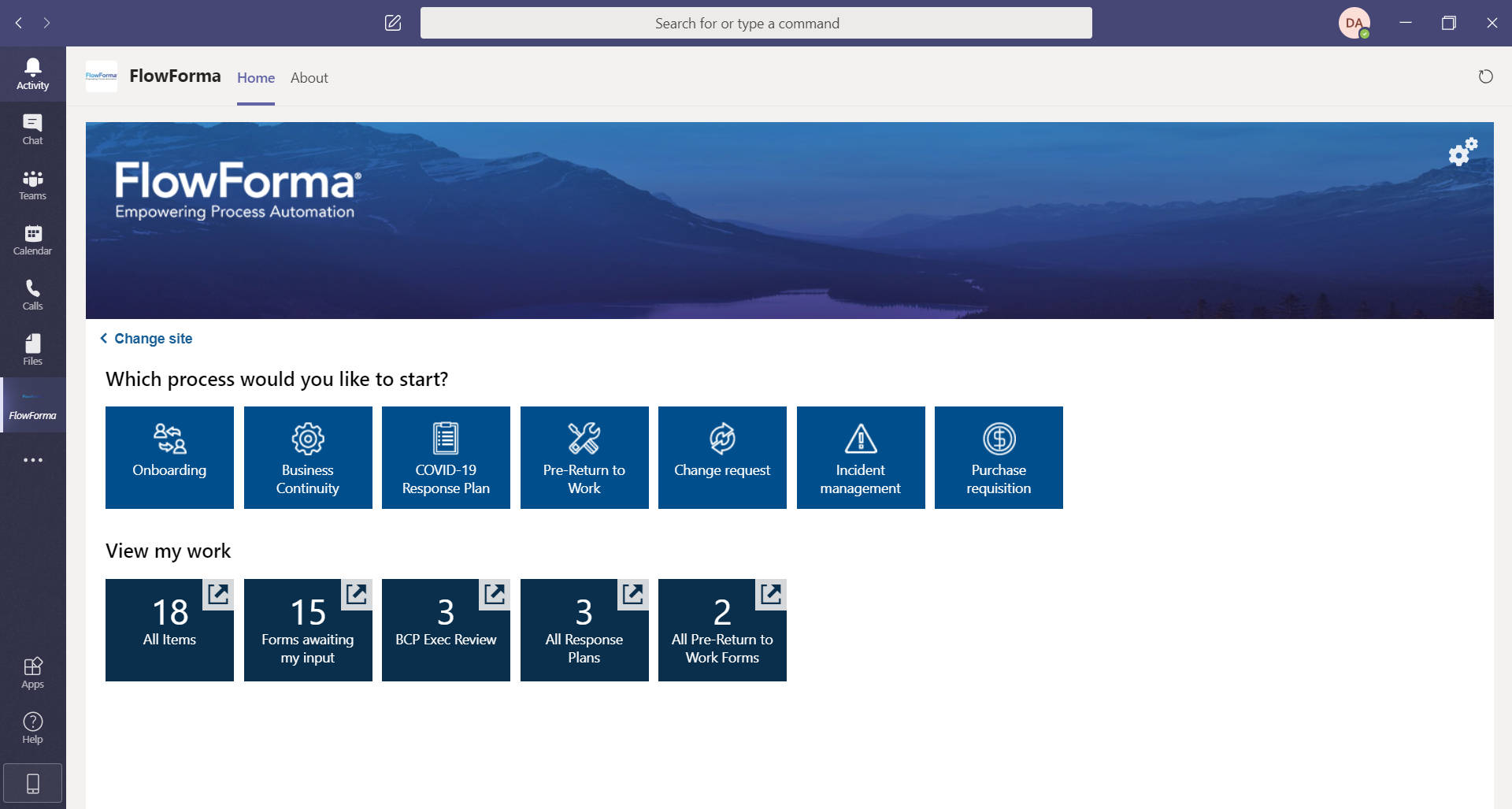The image size is (1512, 809).
Task: Select the Home tab
Action: click(x=255, y=77)
